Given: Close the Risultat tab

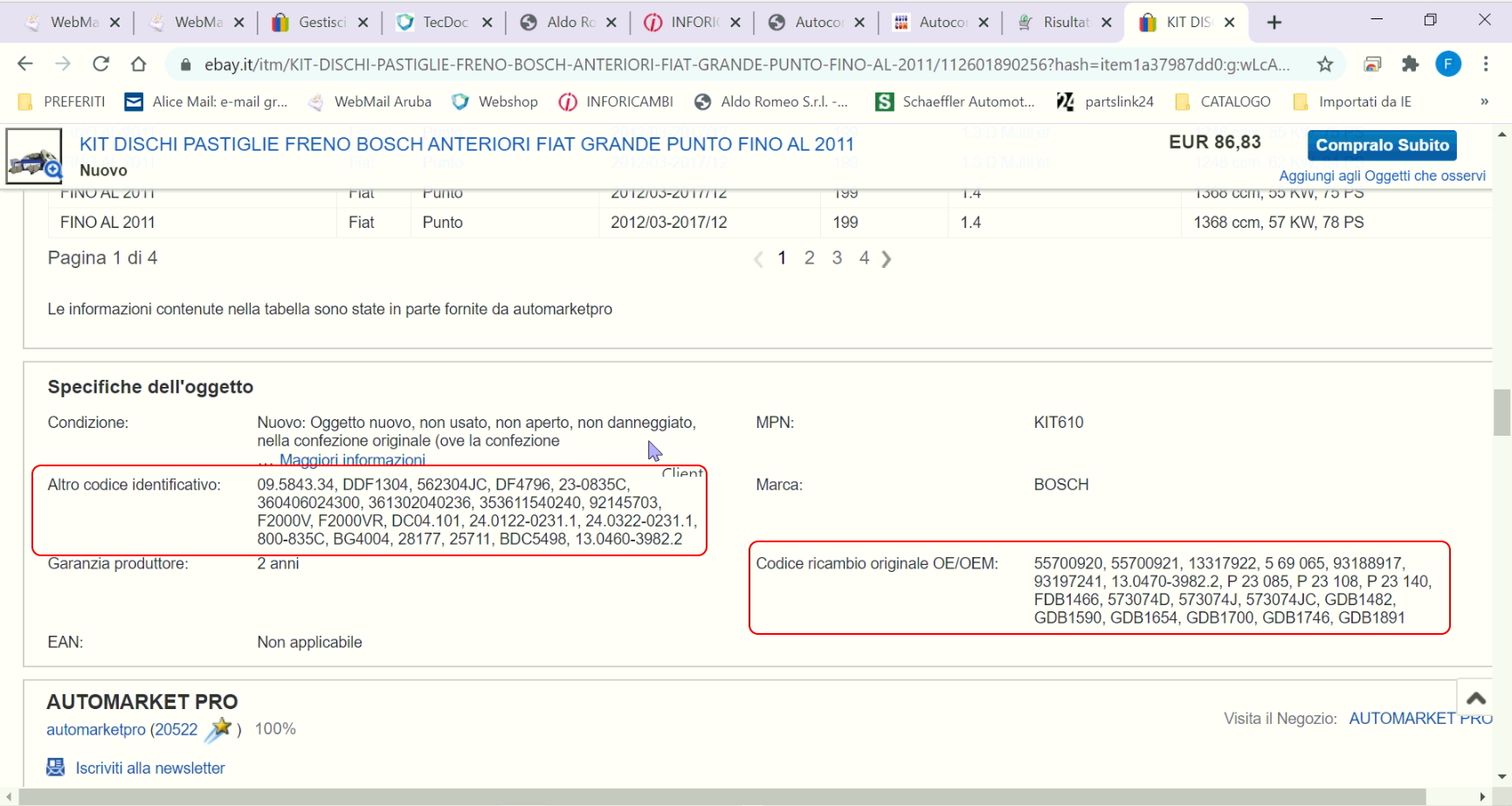Looking at the screenshot, I should (1107, 23).
